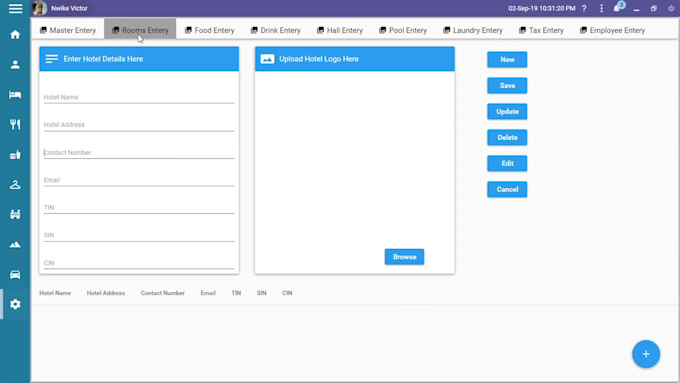Switch to the Drink Entery tab
The image size is (680, 383).
point(276,30)
